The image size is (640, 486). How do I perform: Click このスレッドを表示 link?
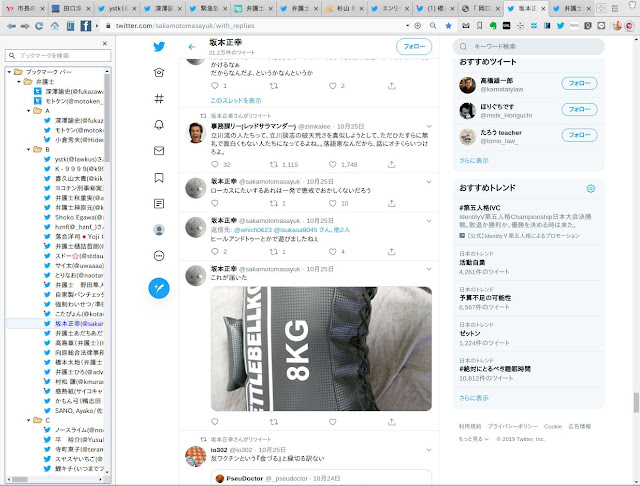tap(236, 100)
